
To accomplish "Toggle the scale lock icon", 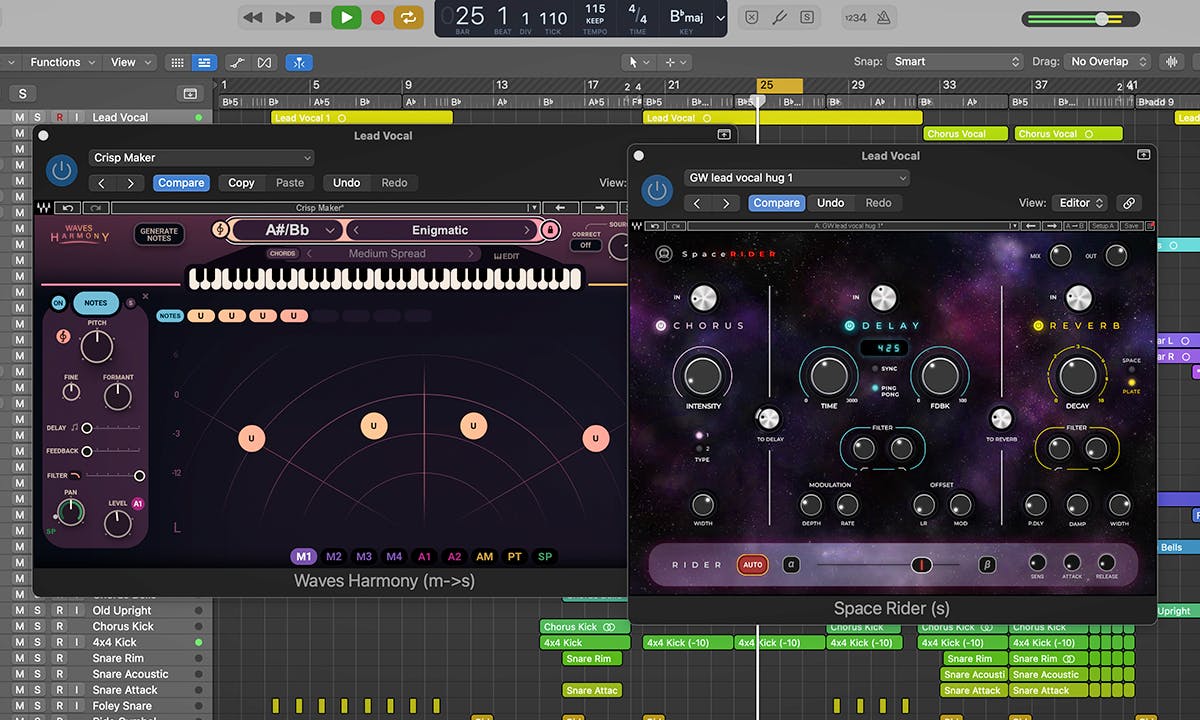I will 549,230.
